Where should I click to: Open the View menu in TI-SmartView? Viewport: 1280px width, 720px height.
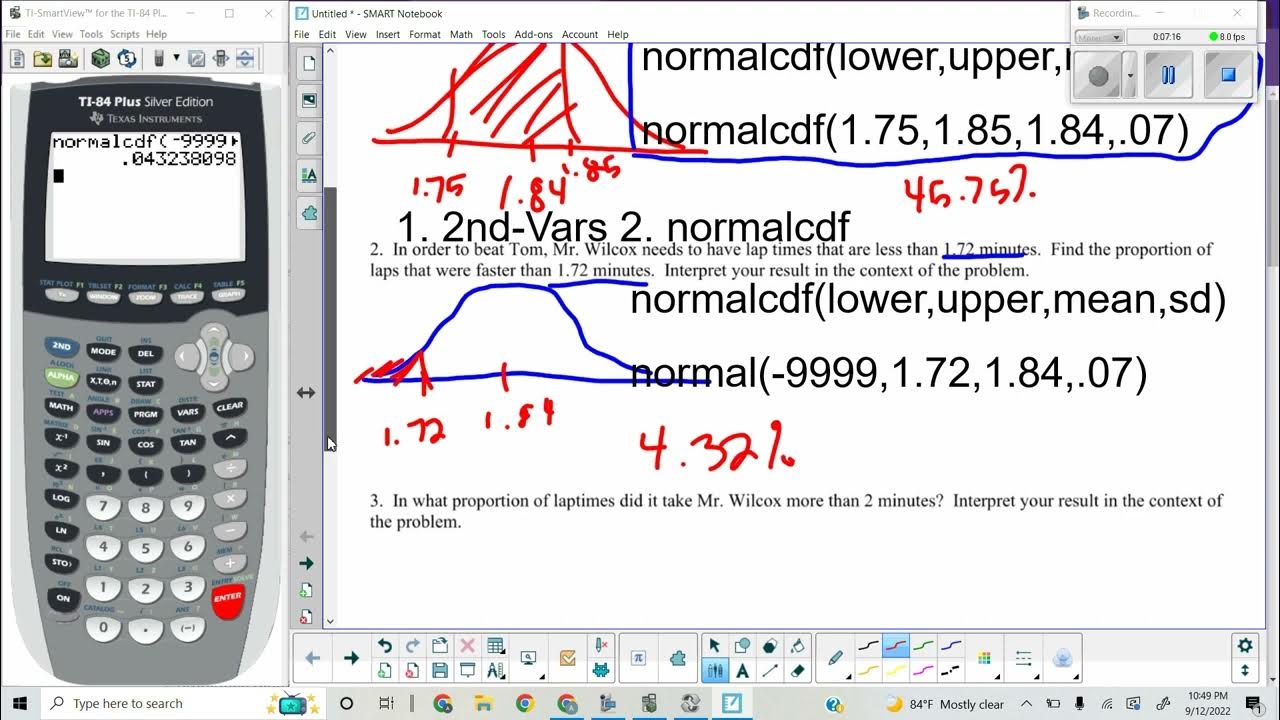point(61,34)
